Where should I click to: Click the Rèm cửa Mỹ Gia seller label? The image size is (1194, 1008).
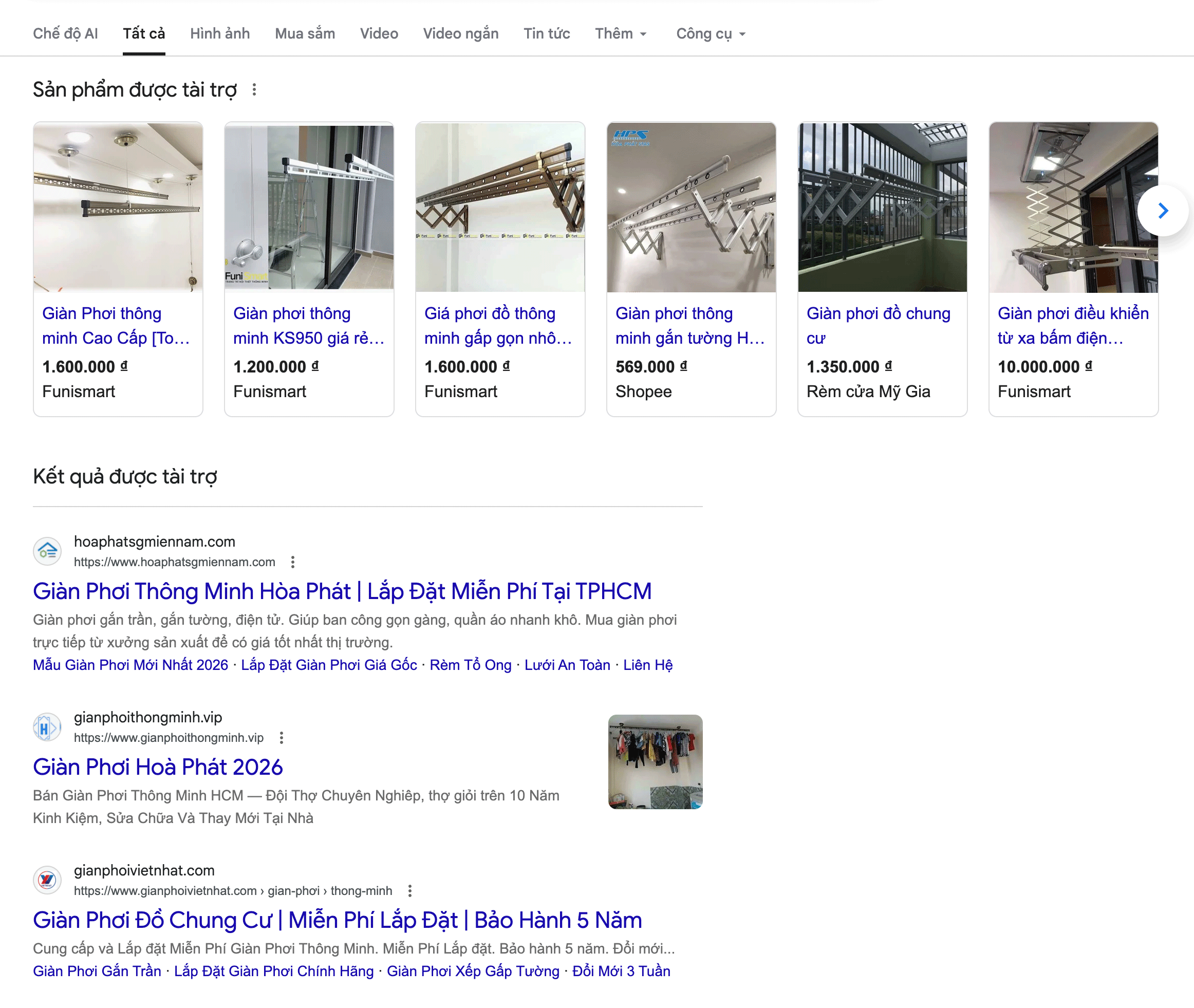click(x=868, y=391)
